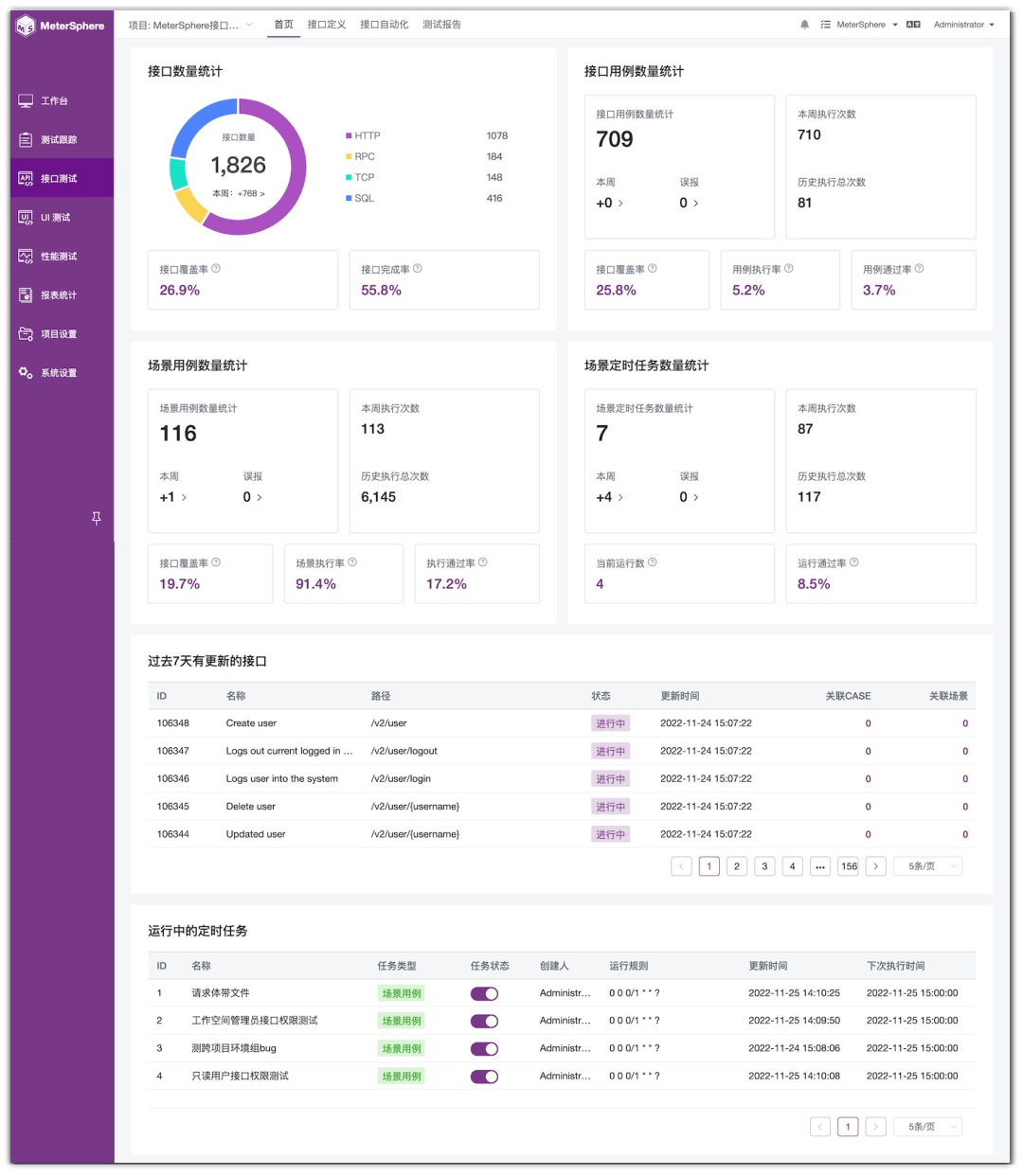The height and width of the screenshot is (1176, 1023).
Task: Switch to the 测试报告 tab
Action: (x=441, y=25)
